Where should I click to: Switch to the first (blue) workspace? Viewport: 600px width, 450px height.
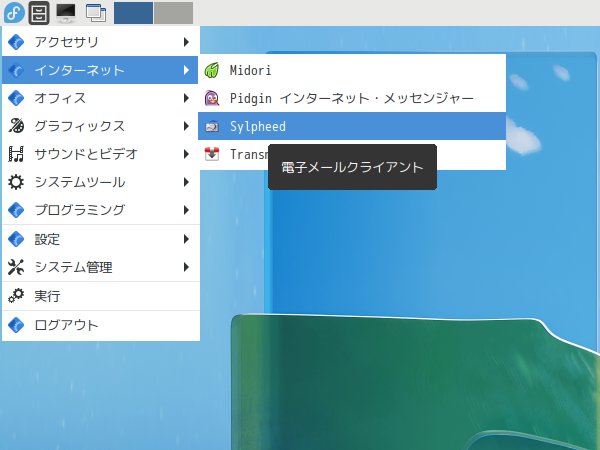[x=133, y=13]
